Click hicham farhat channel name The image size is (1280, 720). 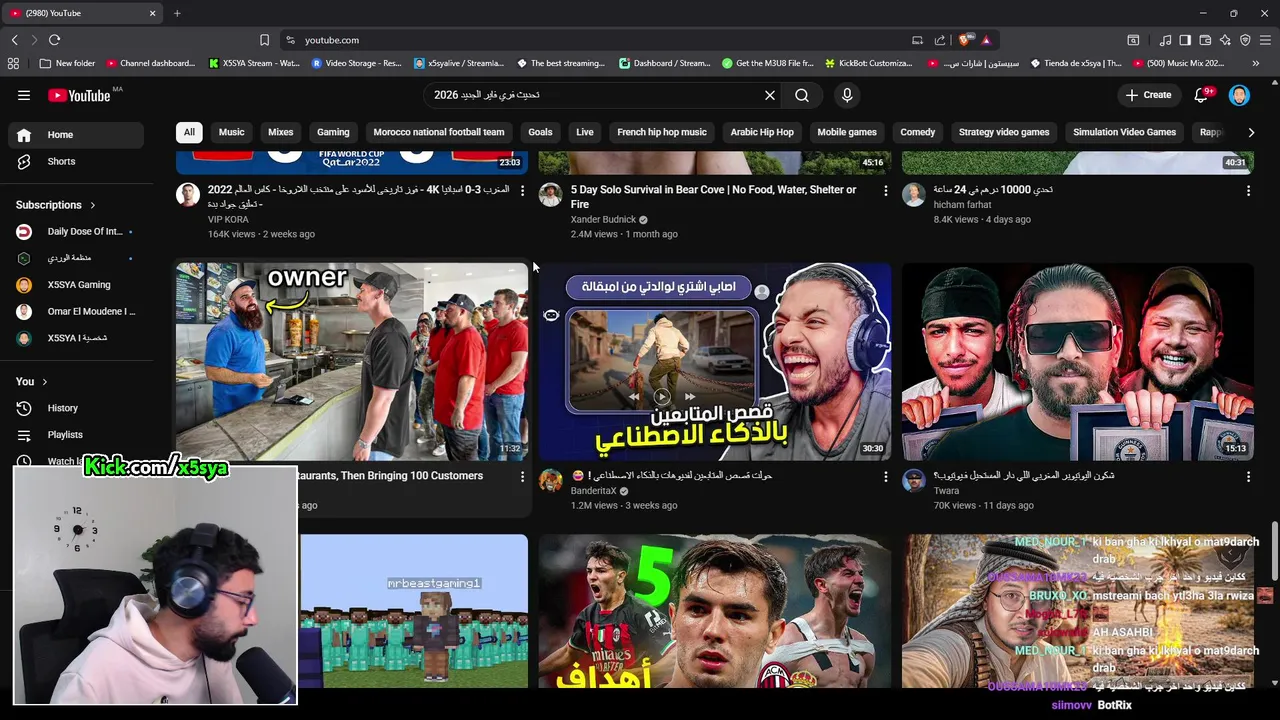pyautogui.click(x=962, y=205)
